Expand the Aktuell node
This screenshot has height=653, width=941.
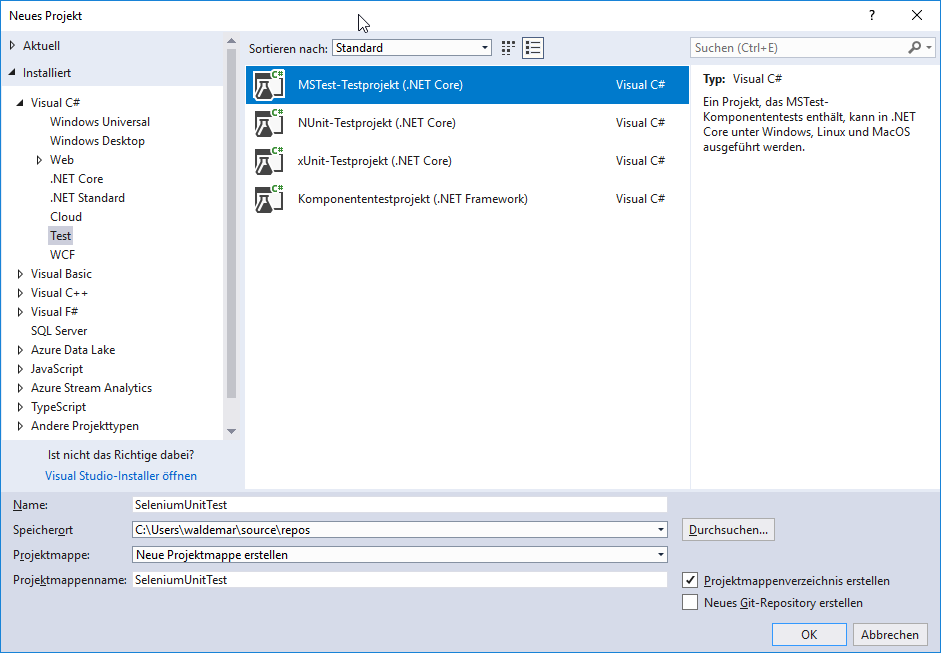point(13,46)
